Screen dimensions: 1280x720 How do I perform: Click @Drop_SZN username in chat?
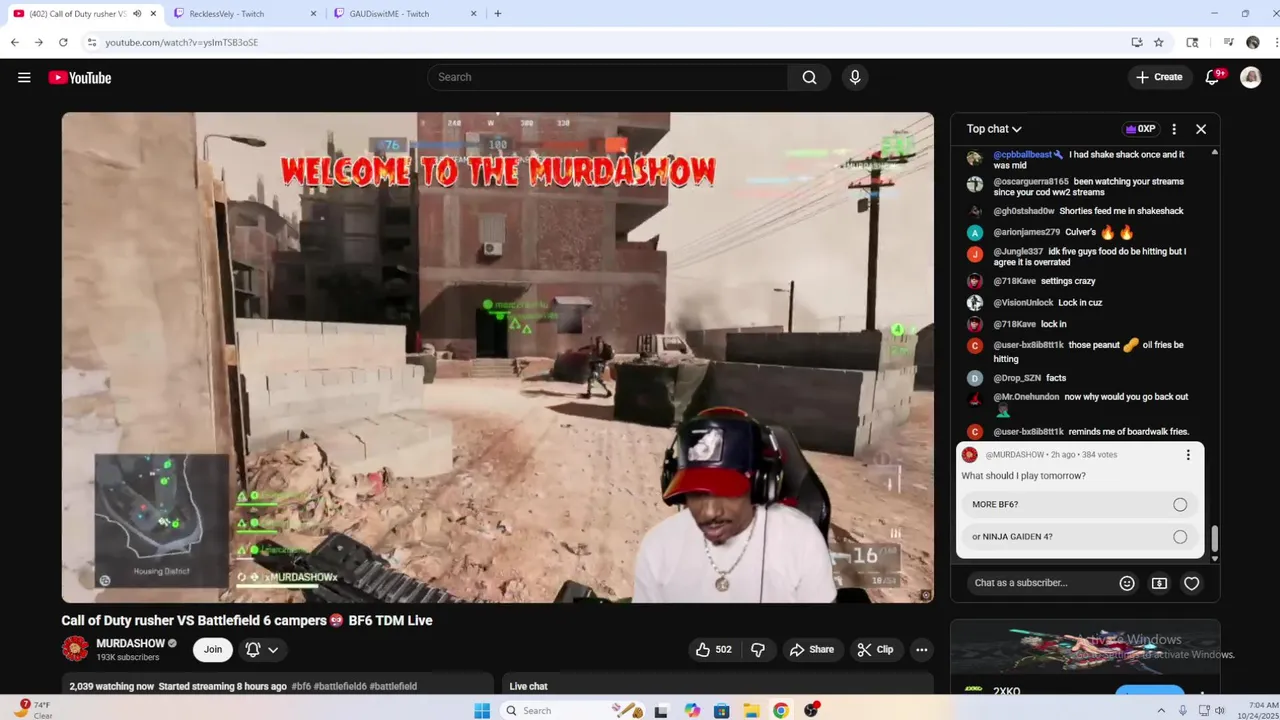pos(1017,378)
